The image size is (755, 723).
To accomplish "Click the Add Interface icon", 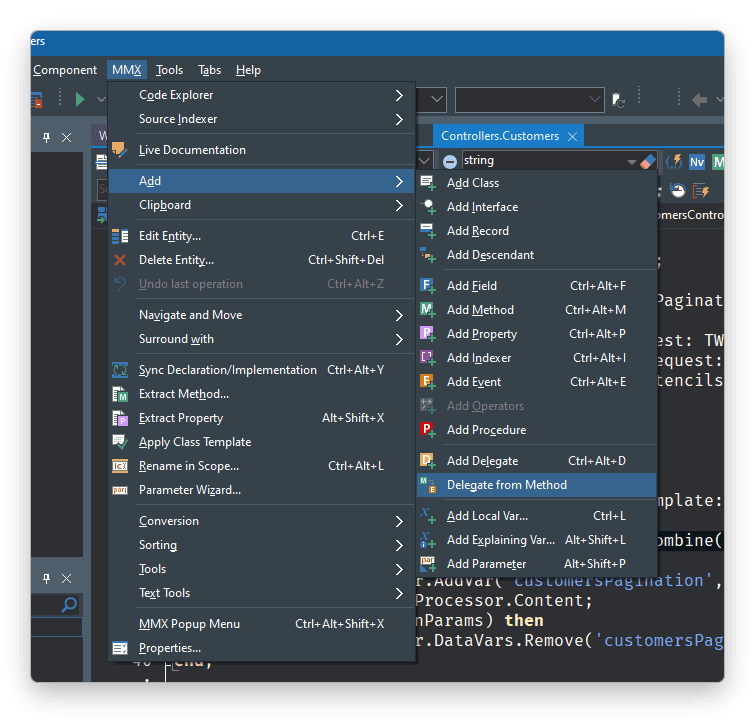I will point(428,207).
